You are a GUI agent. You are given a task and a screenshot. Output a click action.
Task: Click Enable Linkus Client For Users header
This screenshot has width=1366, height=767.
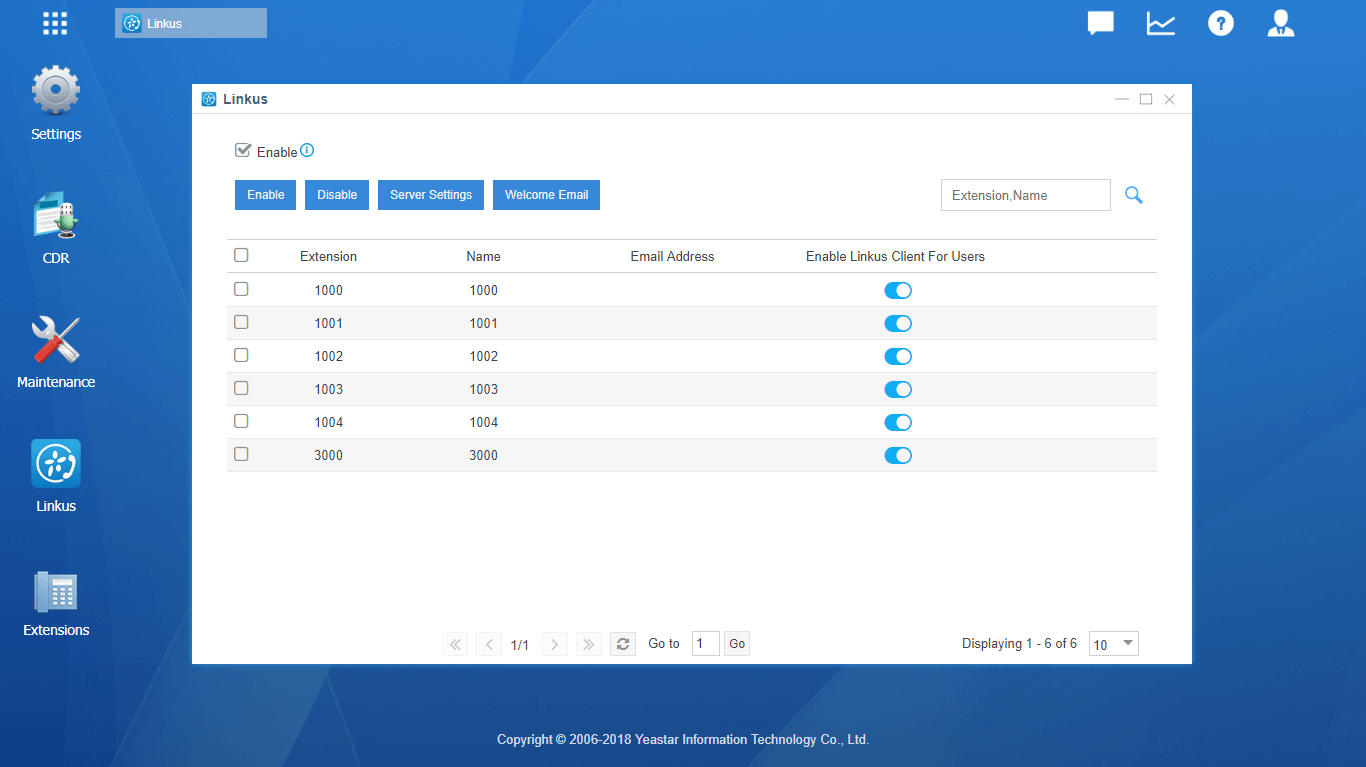(x=895, y=256)
